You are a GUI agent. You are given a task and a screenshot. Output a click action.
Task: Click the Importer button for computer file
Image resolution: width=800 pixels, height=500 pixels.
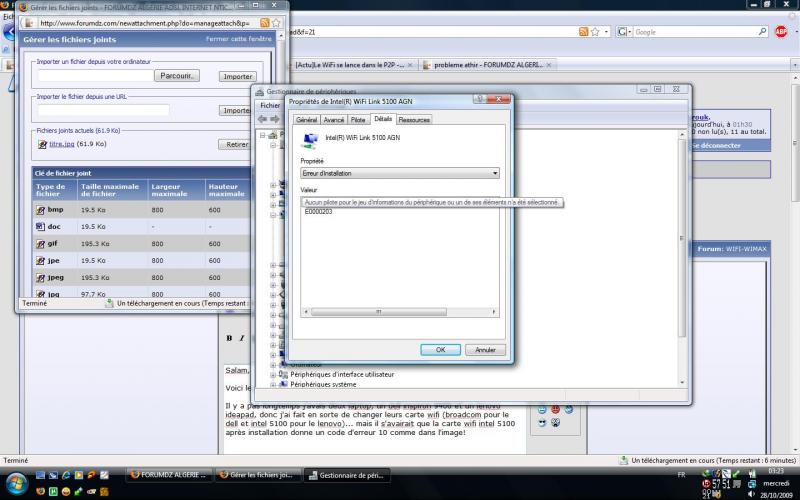click(x=237, y=77)
